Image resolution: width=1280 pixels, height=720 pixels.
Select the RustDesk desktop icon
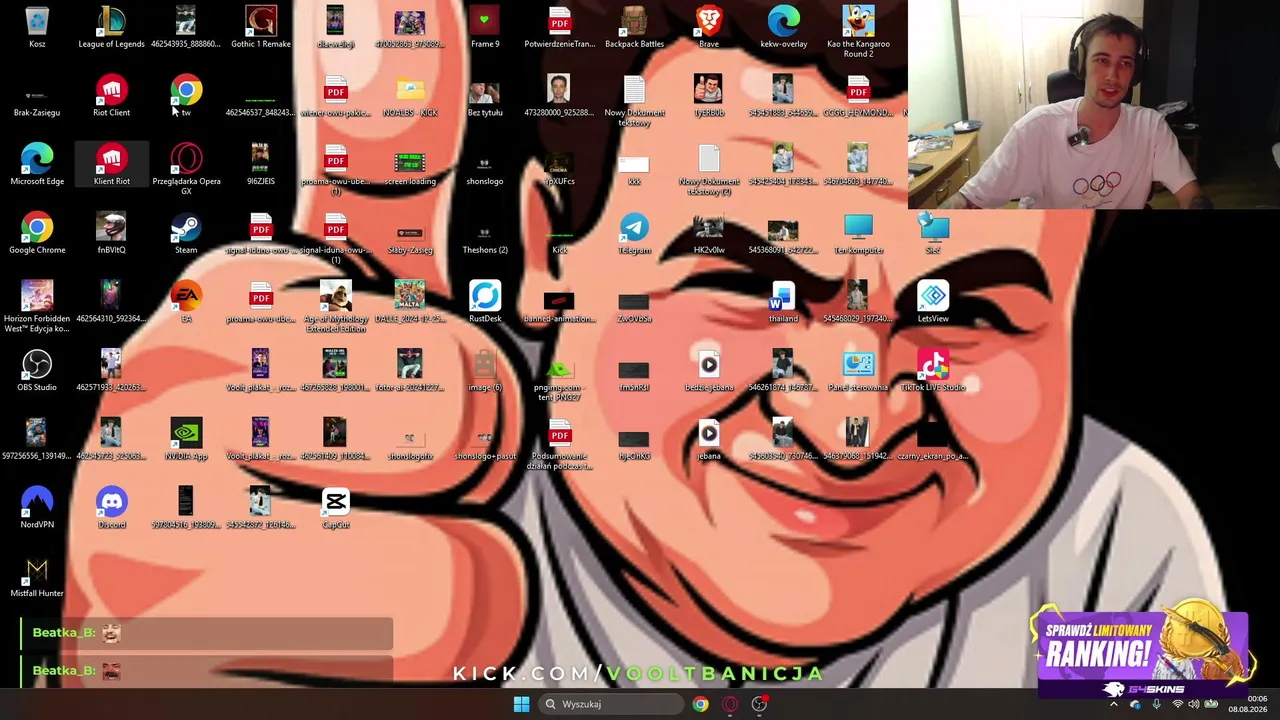click(484, 303)
